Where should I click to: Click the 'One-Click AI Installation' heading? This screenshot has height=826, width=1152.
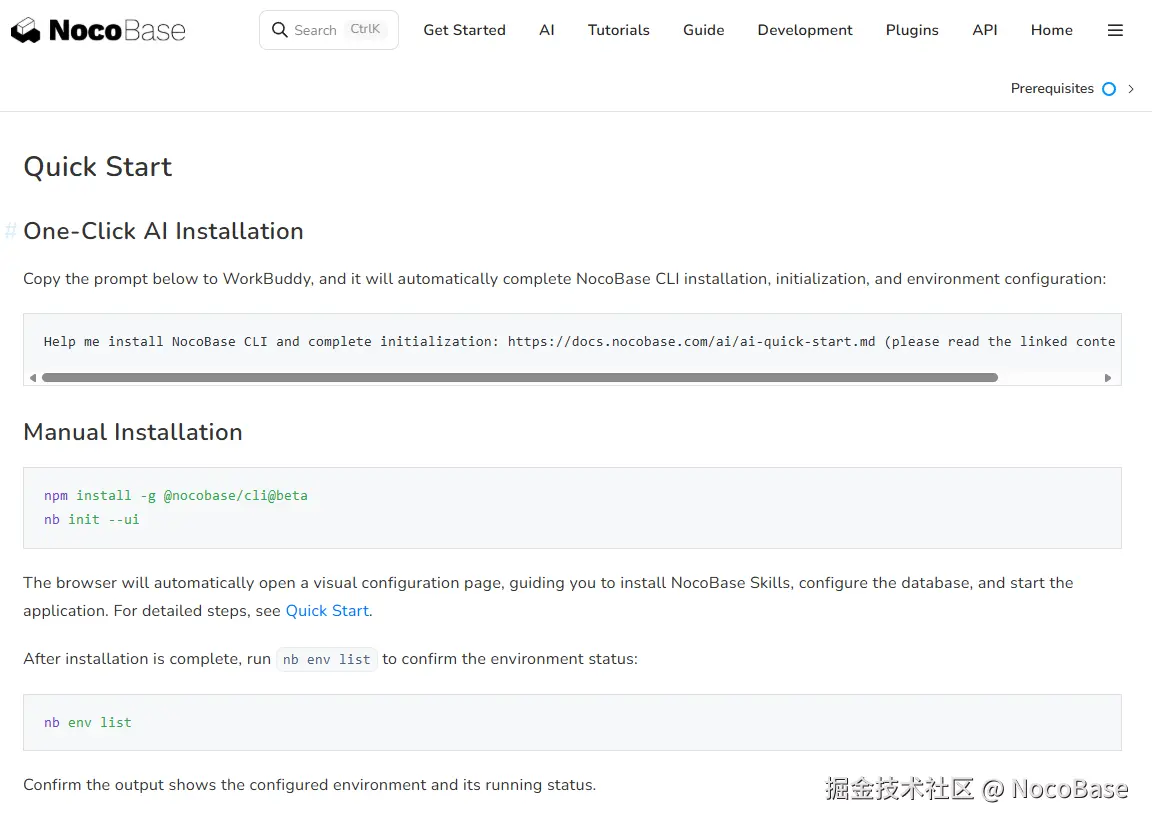[163, 231]
